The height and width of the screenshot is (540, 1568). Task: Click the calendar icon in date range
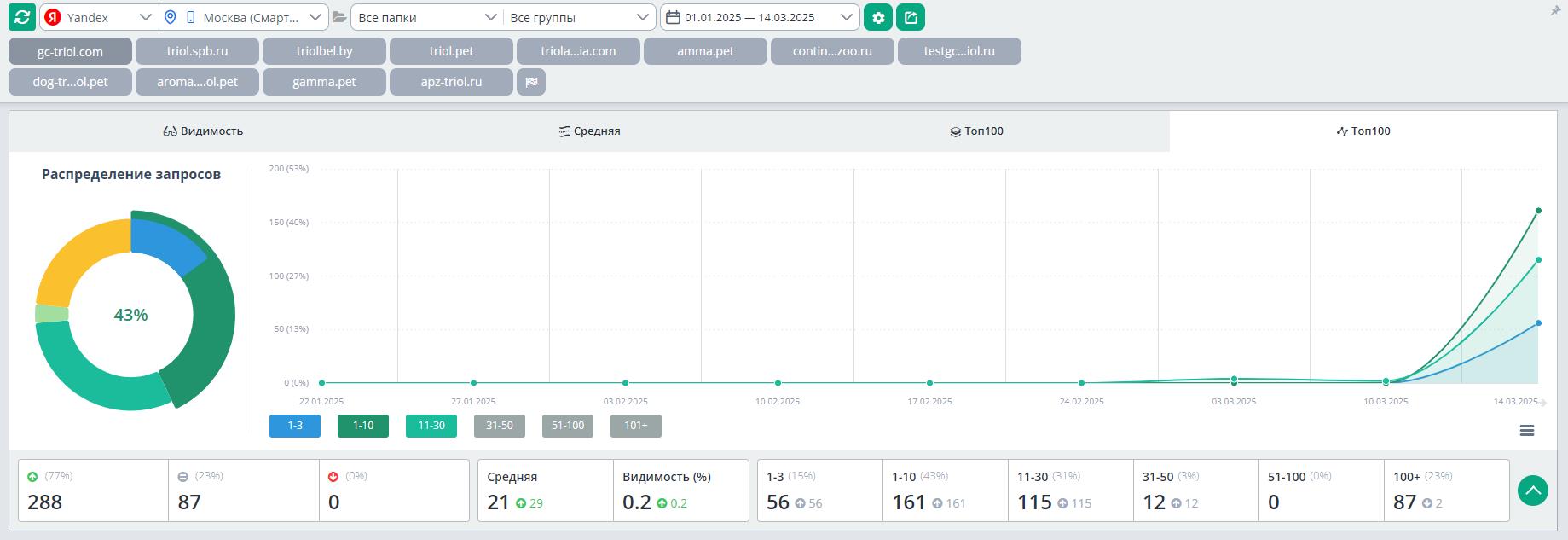674,17
